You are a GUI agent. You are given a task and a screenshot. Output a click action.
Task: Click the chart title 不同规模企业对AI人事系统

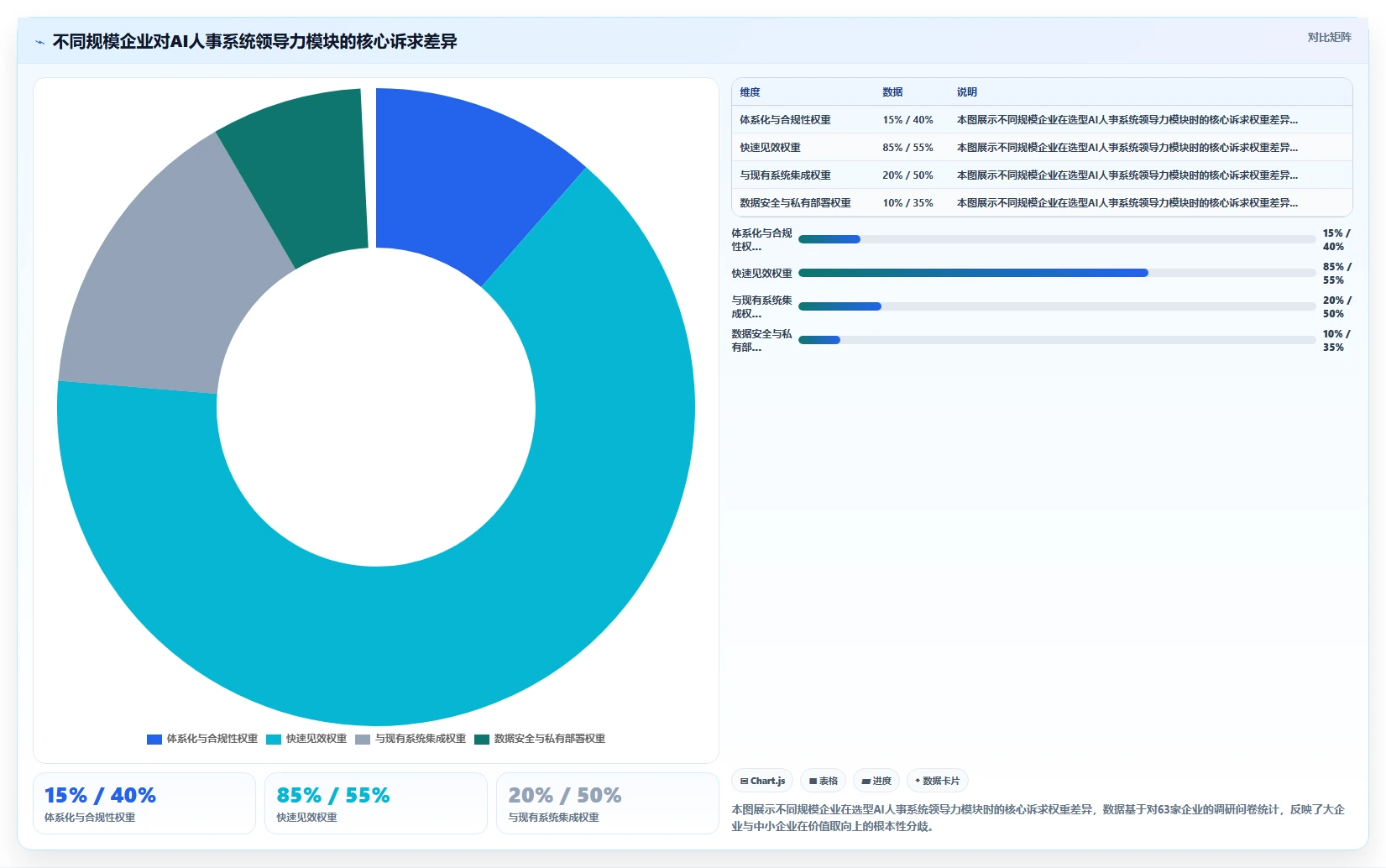click(x=254, y=42)
